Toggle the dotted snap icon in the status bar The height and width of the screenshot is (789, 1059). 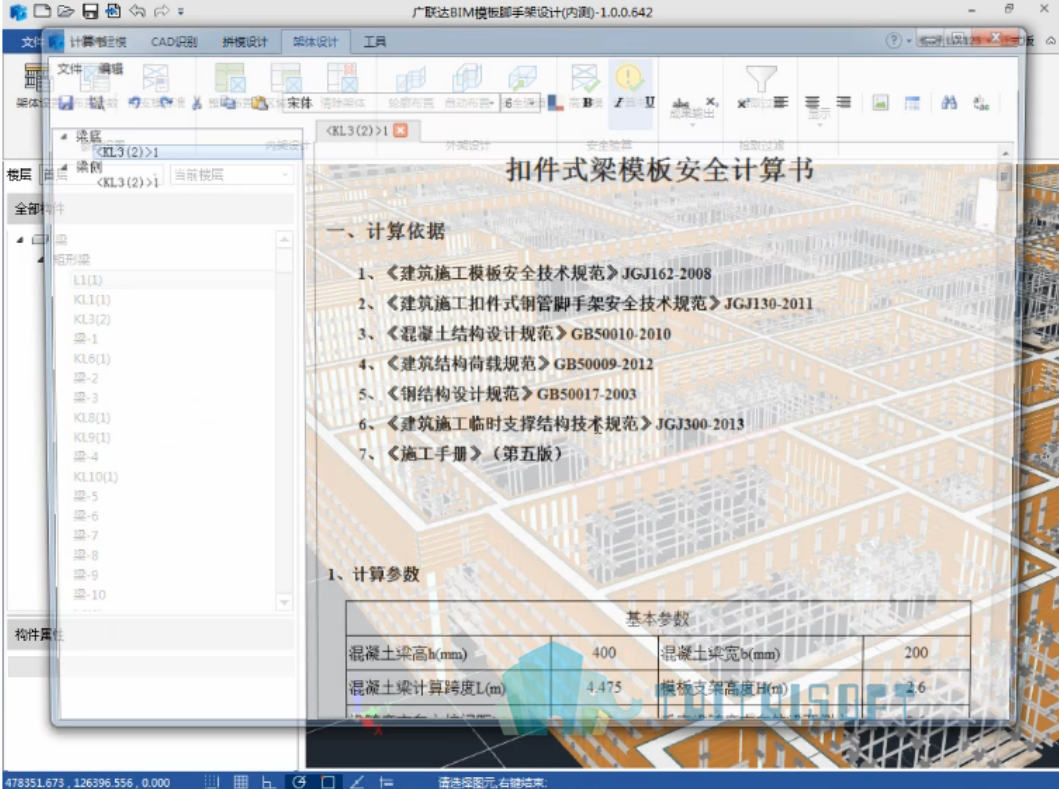[211, 782]
